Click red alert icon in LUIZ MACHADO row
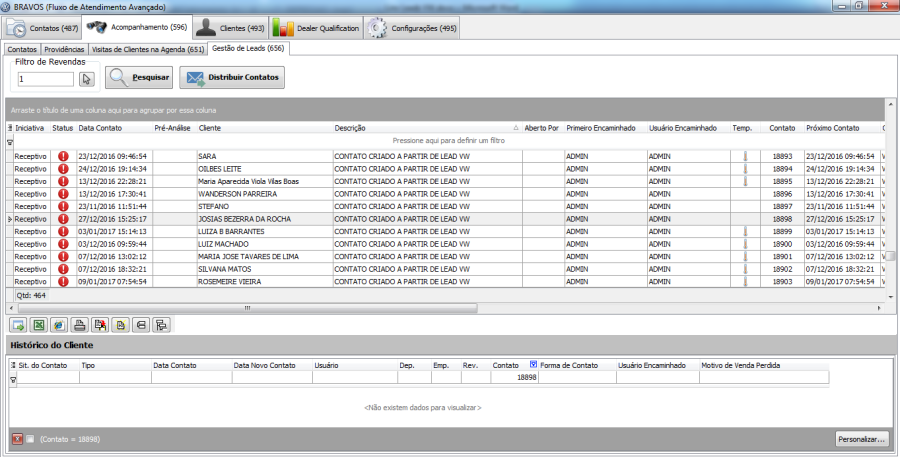The height and width of the screenshot is (457, 900). [63, 244]
